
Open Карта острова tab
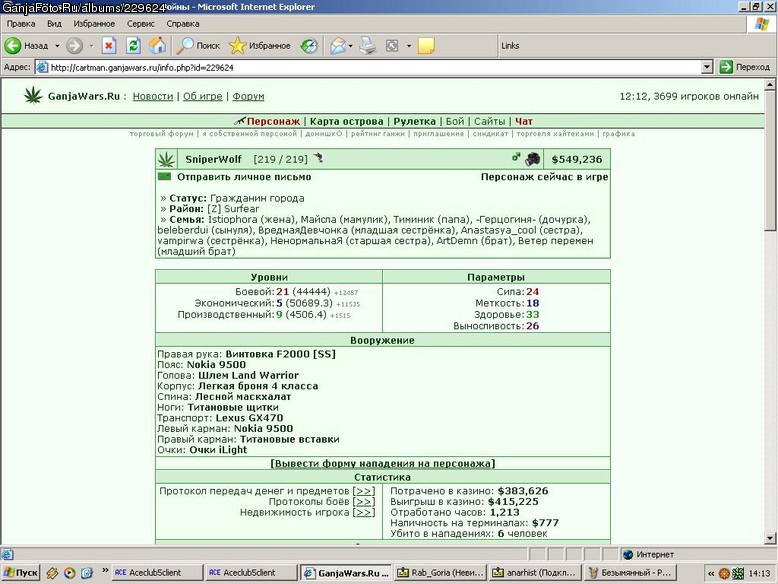pos(346,121)
